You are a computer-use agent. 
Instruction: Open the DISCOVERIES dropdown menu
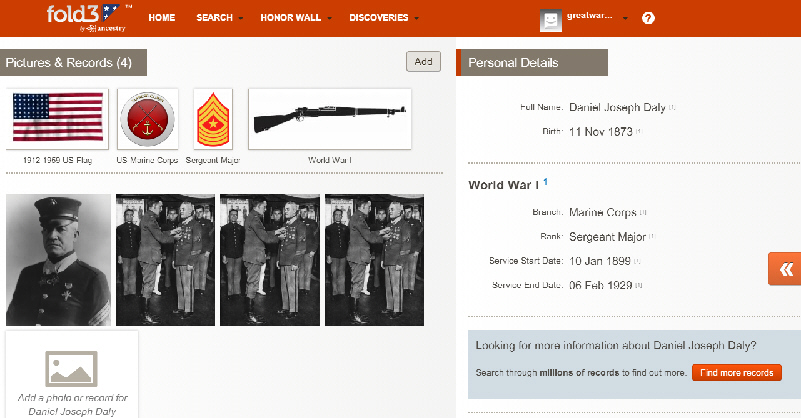pyautogui.click(x=383, y=19)
